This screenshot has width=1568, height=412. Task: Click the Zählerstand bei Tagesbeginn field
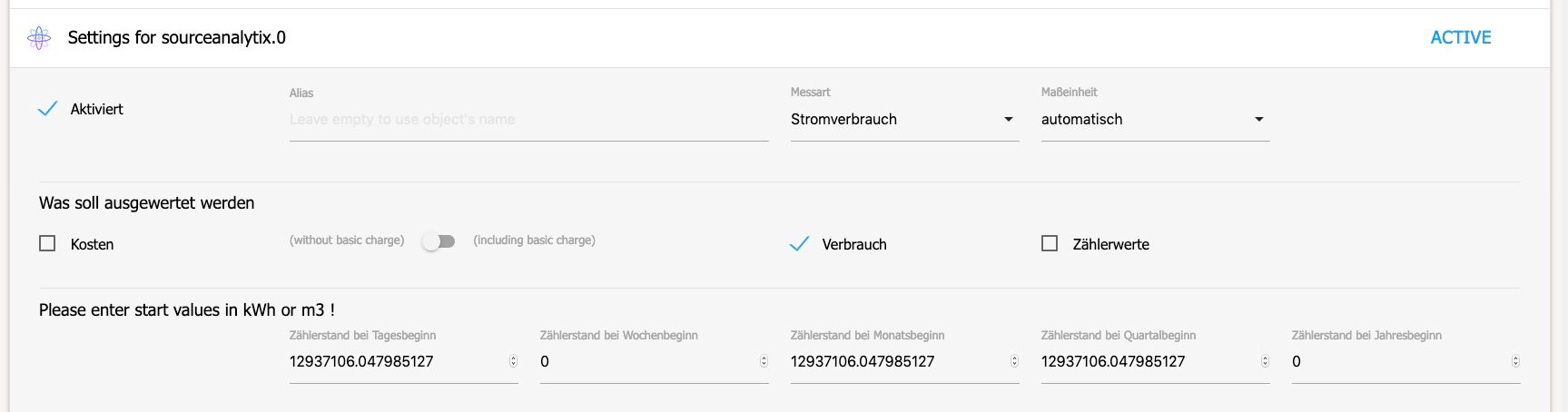pyautogui.click(x=403, y=361)
